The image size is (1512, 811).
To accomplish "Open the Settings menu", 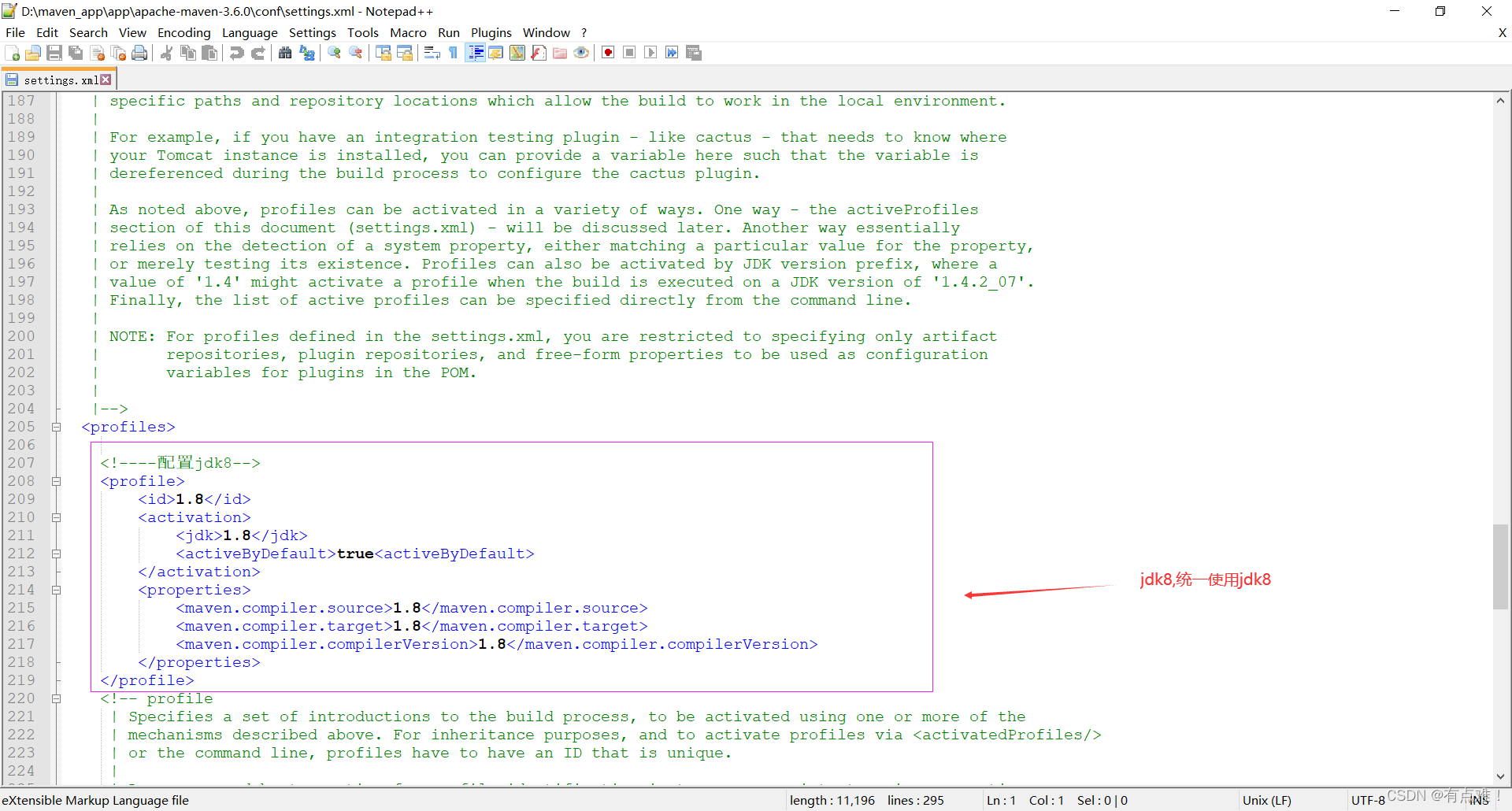I will tap(313, 32).
